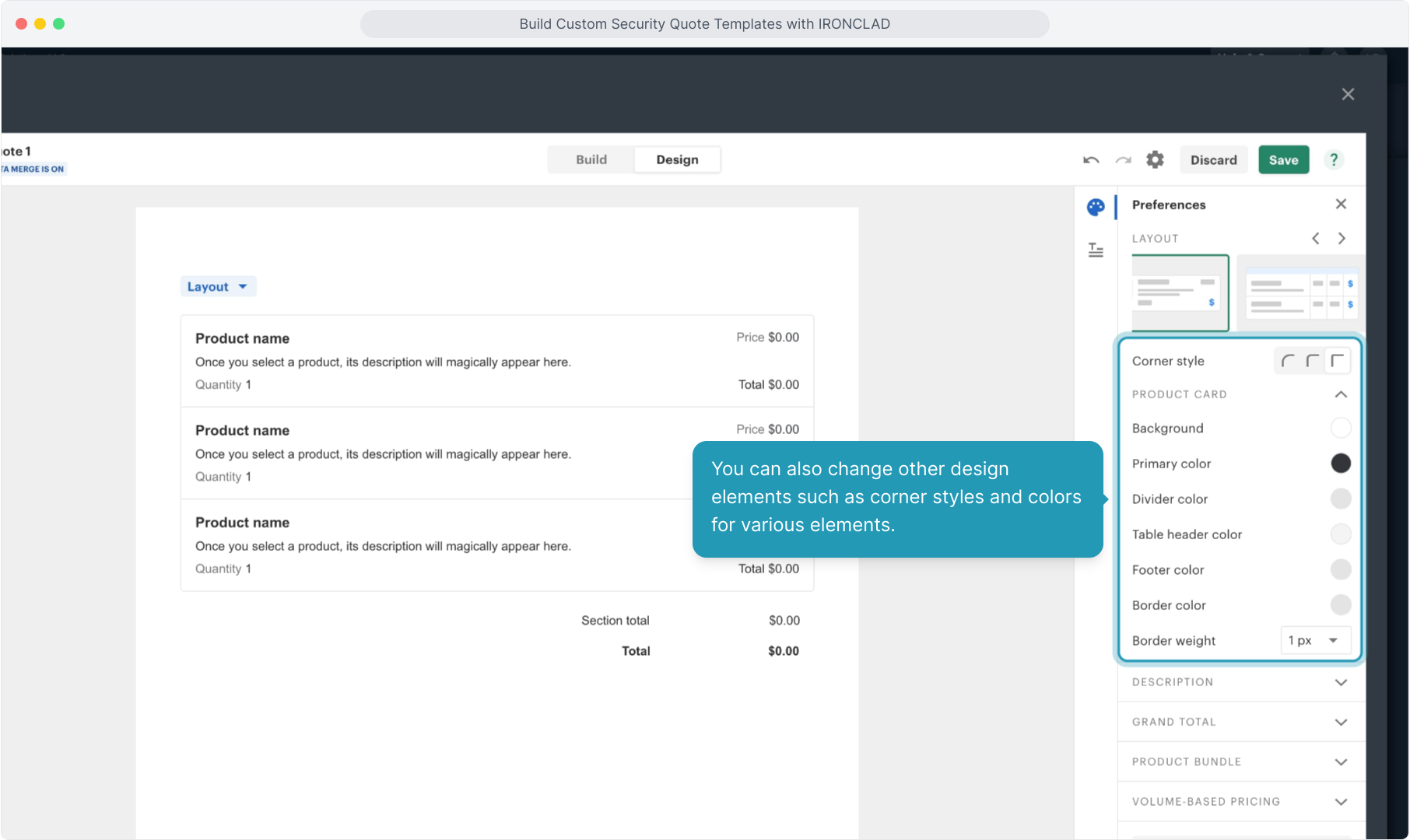Open the help question mark icon
This screenshot has width=1410, height=840.
pyautogui.click(x=1334, y=160)
